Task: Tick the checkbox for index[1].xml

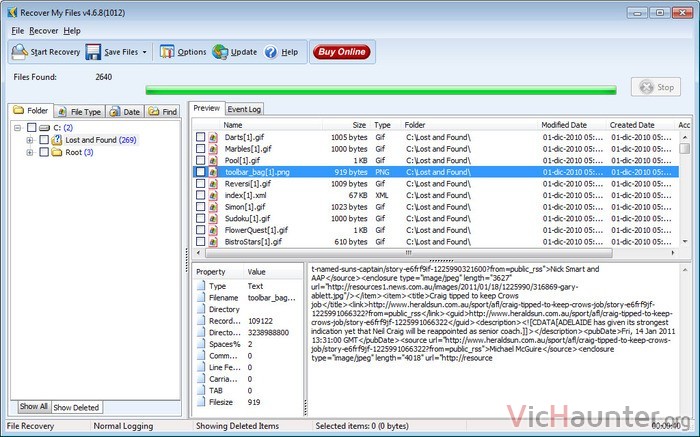Action: pos(200,195)
